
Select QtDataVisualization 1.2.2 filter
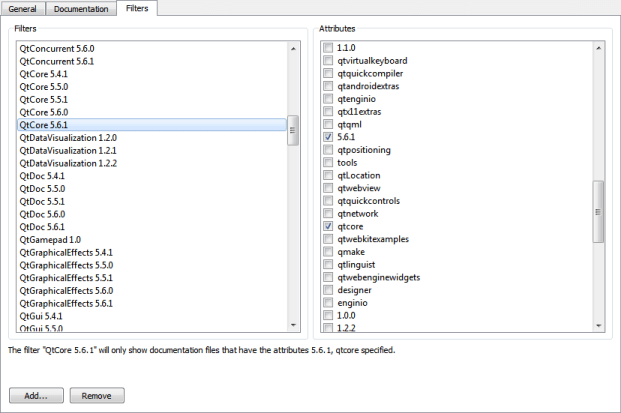click(x=152, y=163)
